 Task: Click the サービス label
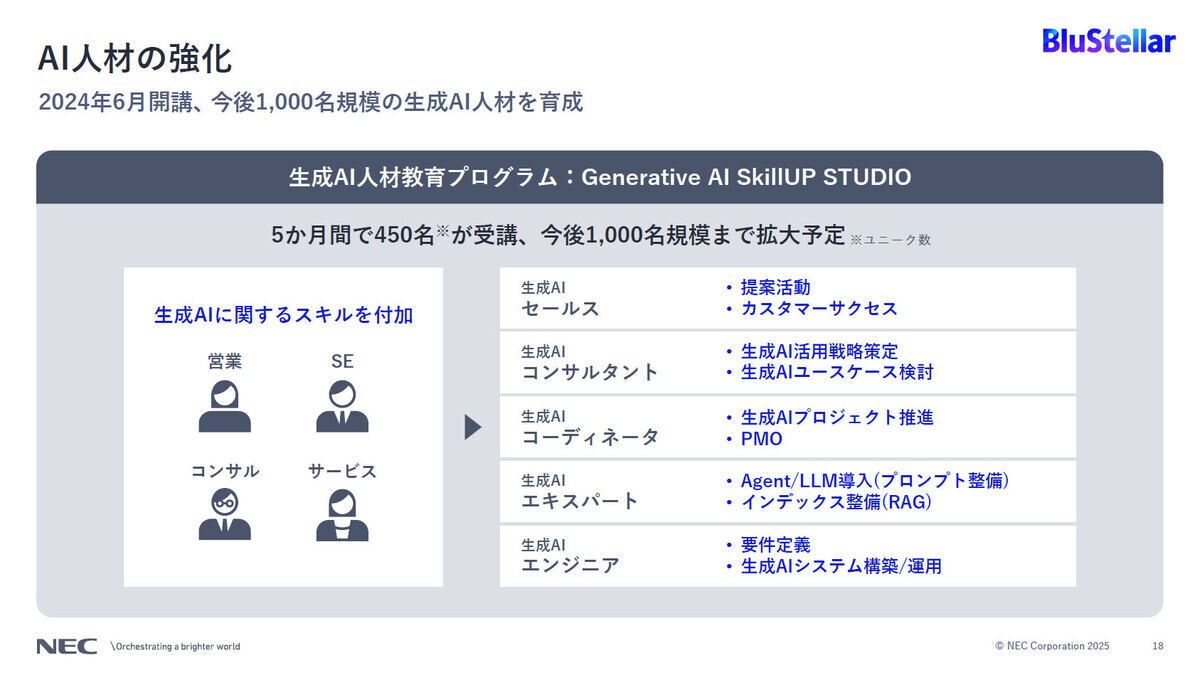pos(342,471)
